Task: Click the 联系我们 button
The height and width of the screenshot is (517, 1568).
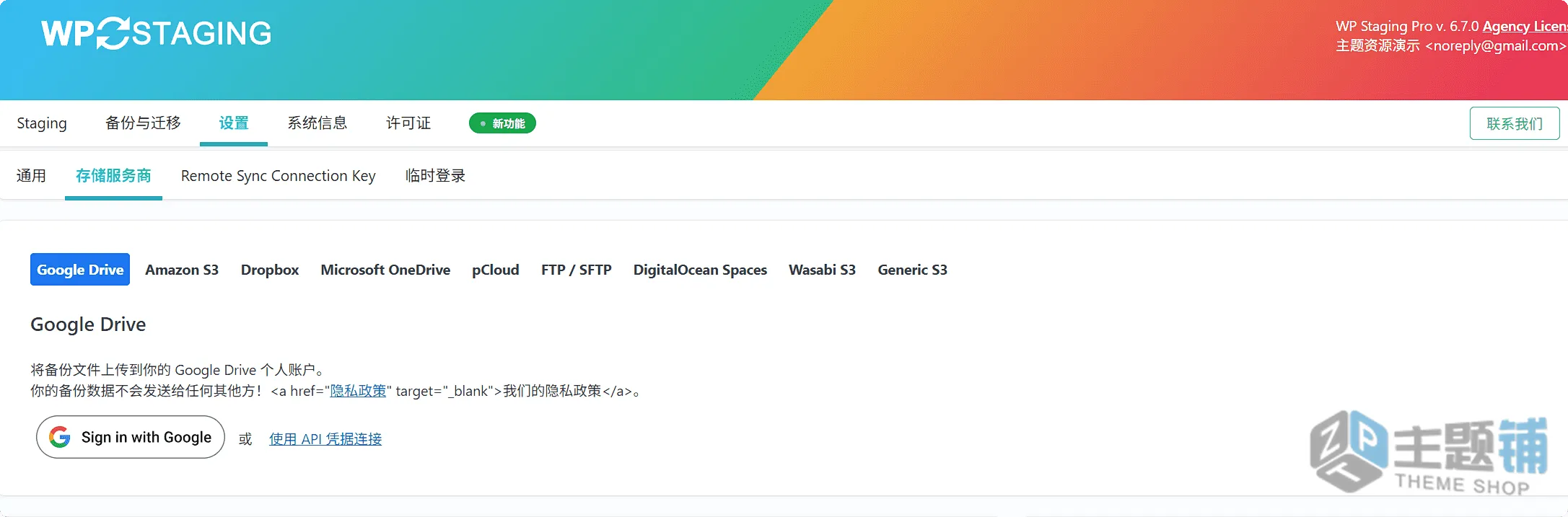Action: click(x=1515, y=123)
